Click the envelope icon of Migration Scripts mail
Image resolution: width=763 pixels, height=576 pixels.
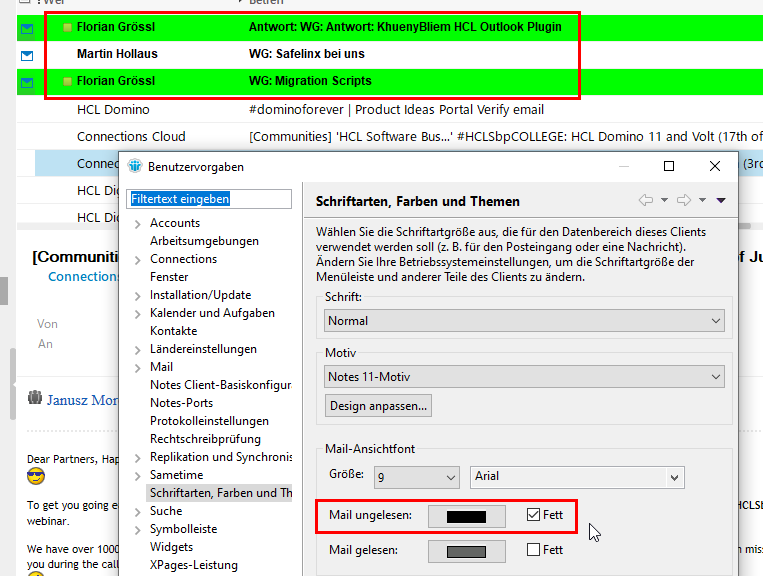pyautogui.click(x=27, y=82)
